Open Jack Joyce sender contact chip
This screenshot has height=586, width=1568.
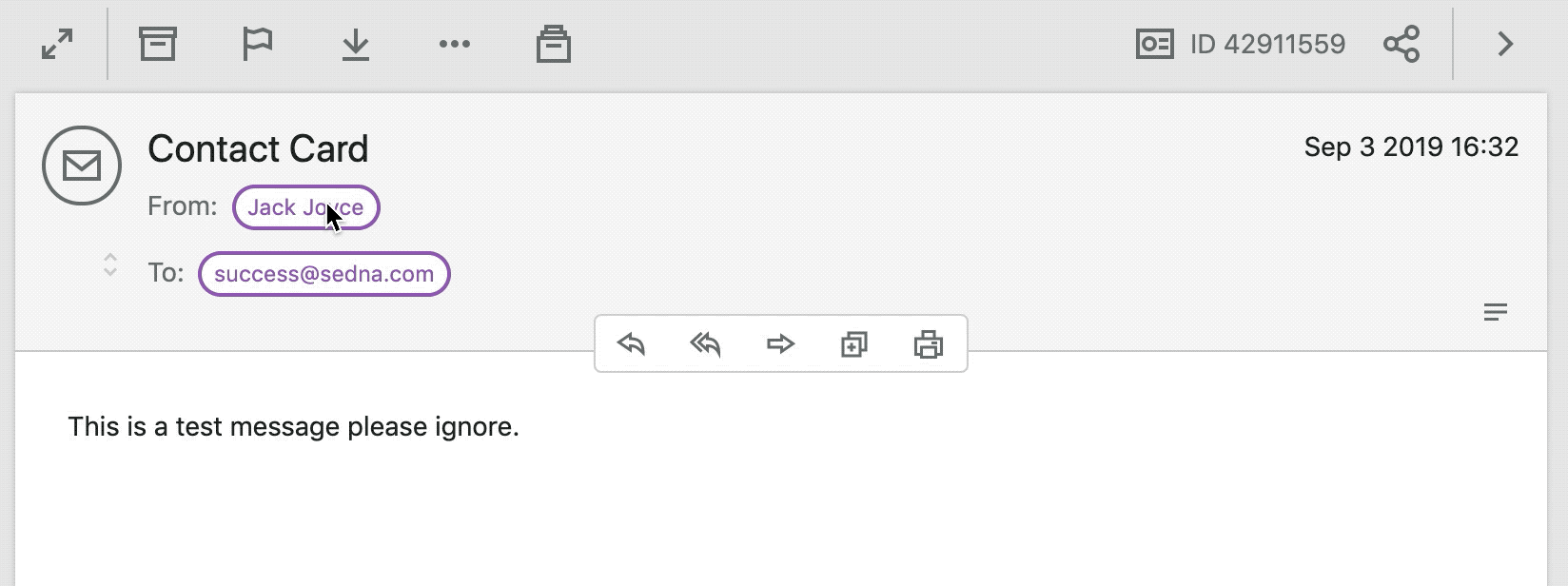(x=306, y=207)
